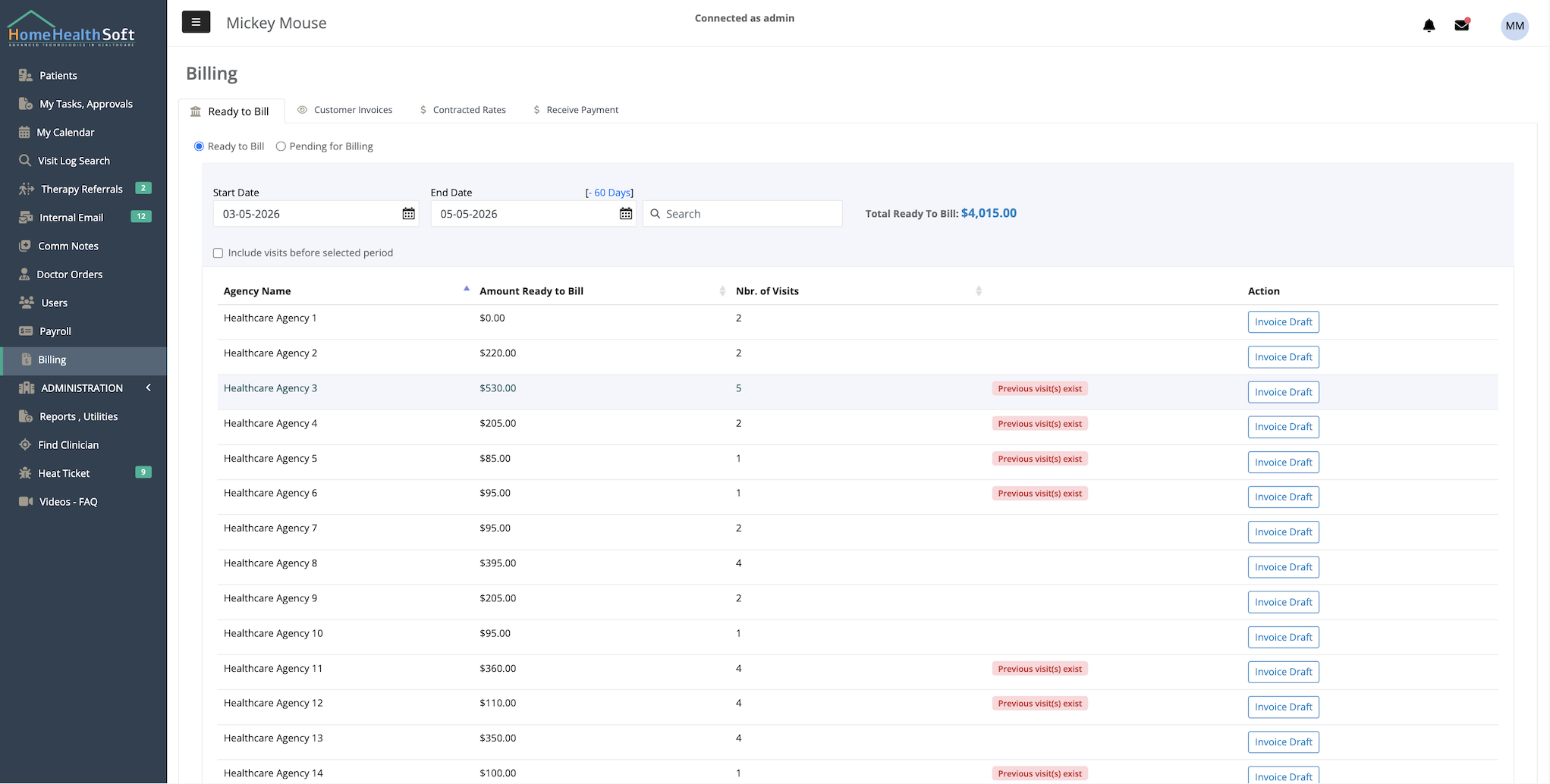The width and height of the screenshot is (1550, 784).
Task: Open Start Date calendar picker icon
Action: pos(408,214)
